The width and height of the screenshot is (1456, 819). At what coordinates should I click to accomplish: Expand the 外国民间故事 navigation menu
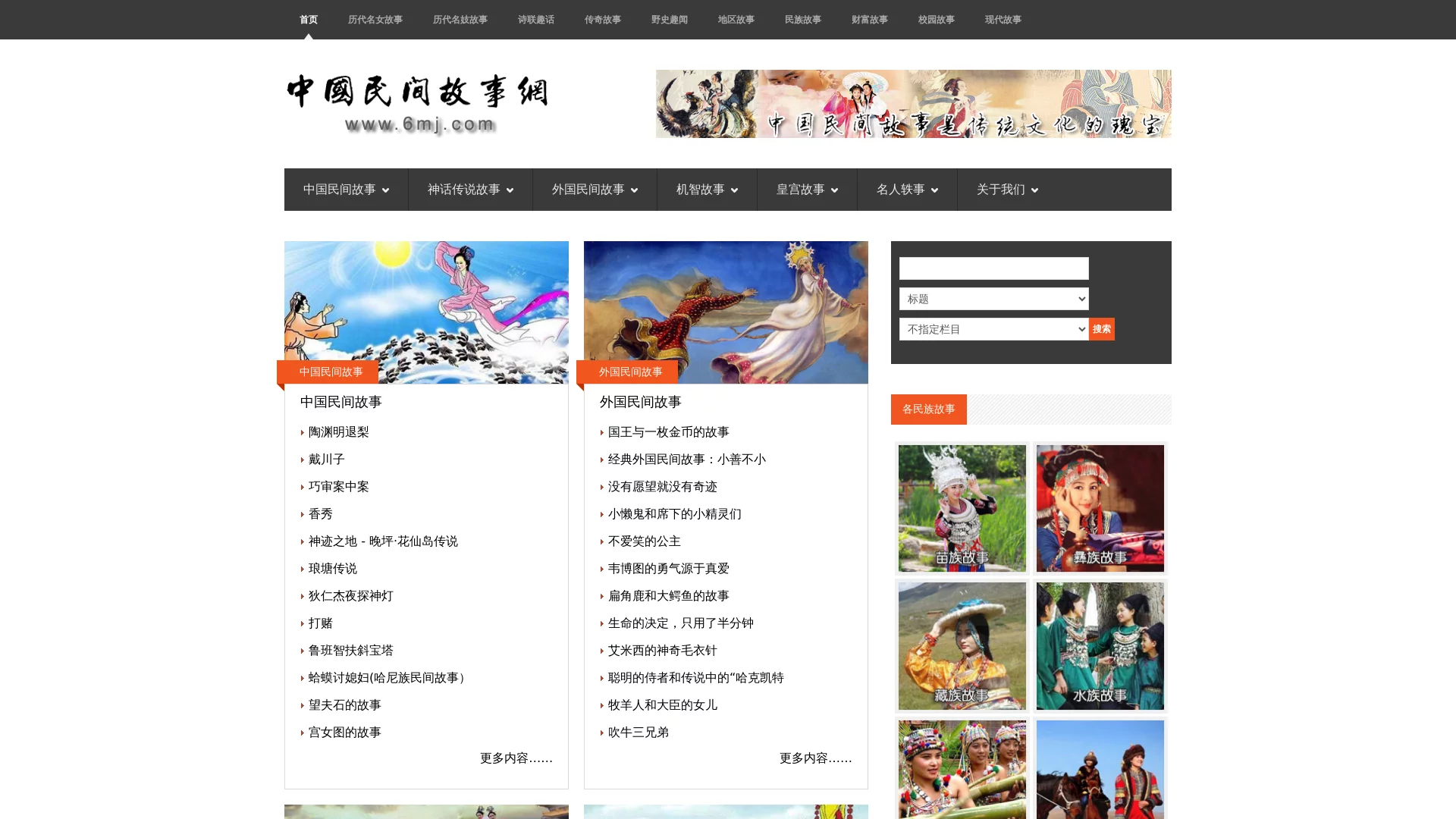point(595,190)
